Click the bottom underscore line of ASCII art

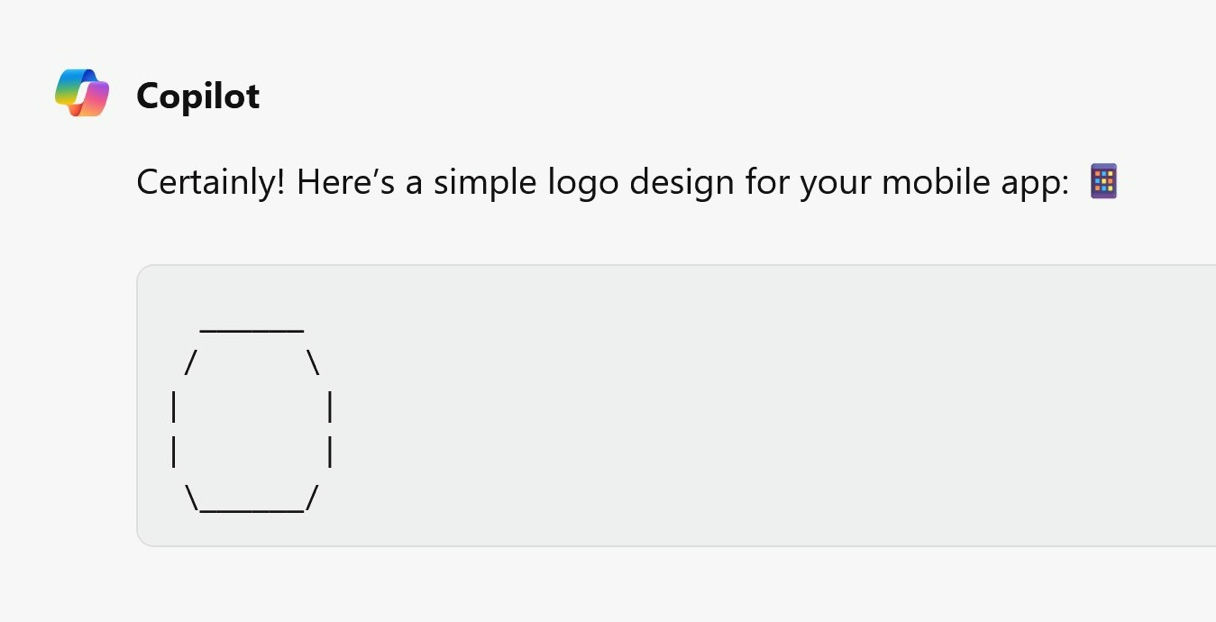click(x=252, y=510)
